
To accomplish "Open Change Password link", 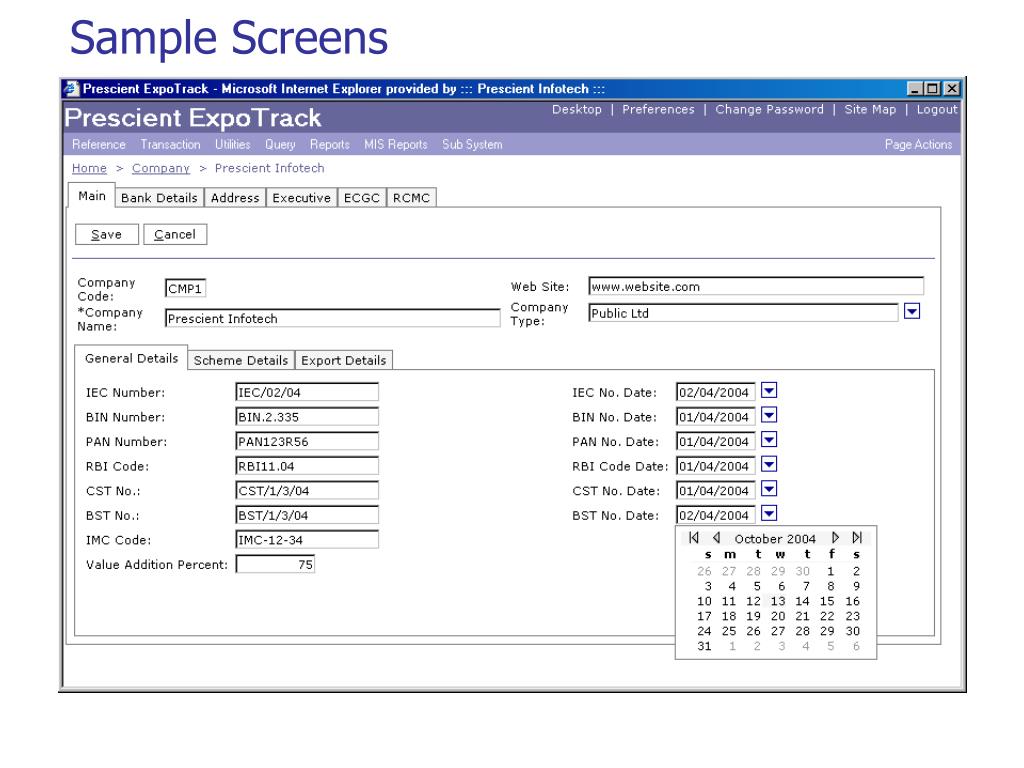I will pos(769,109).
